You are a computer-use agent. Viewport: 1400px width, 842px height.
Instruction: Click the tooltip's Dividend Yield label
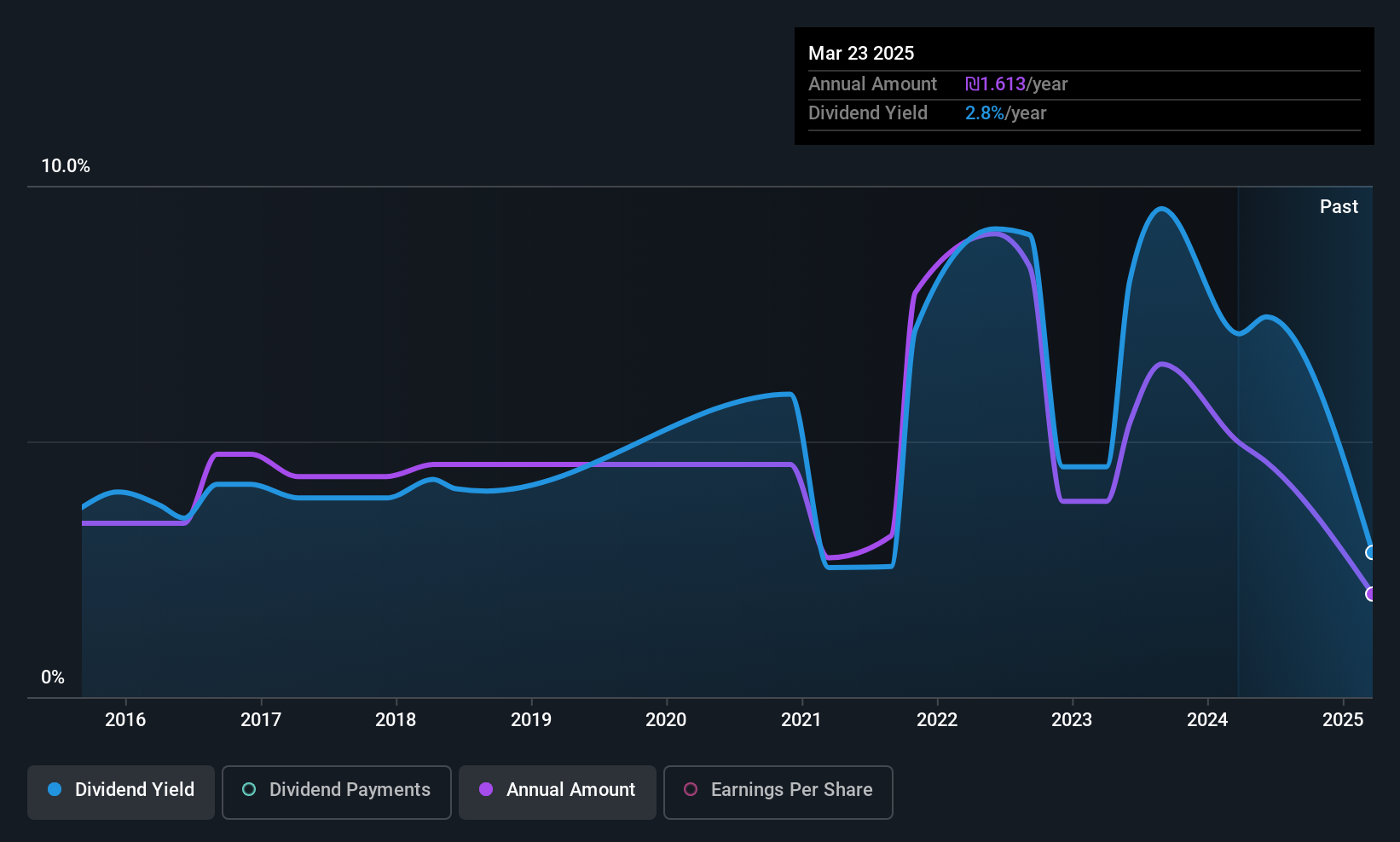point(868,113)
